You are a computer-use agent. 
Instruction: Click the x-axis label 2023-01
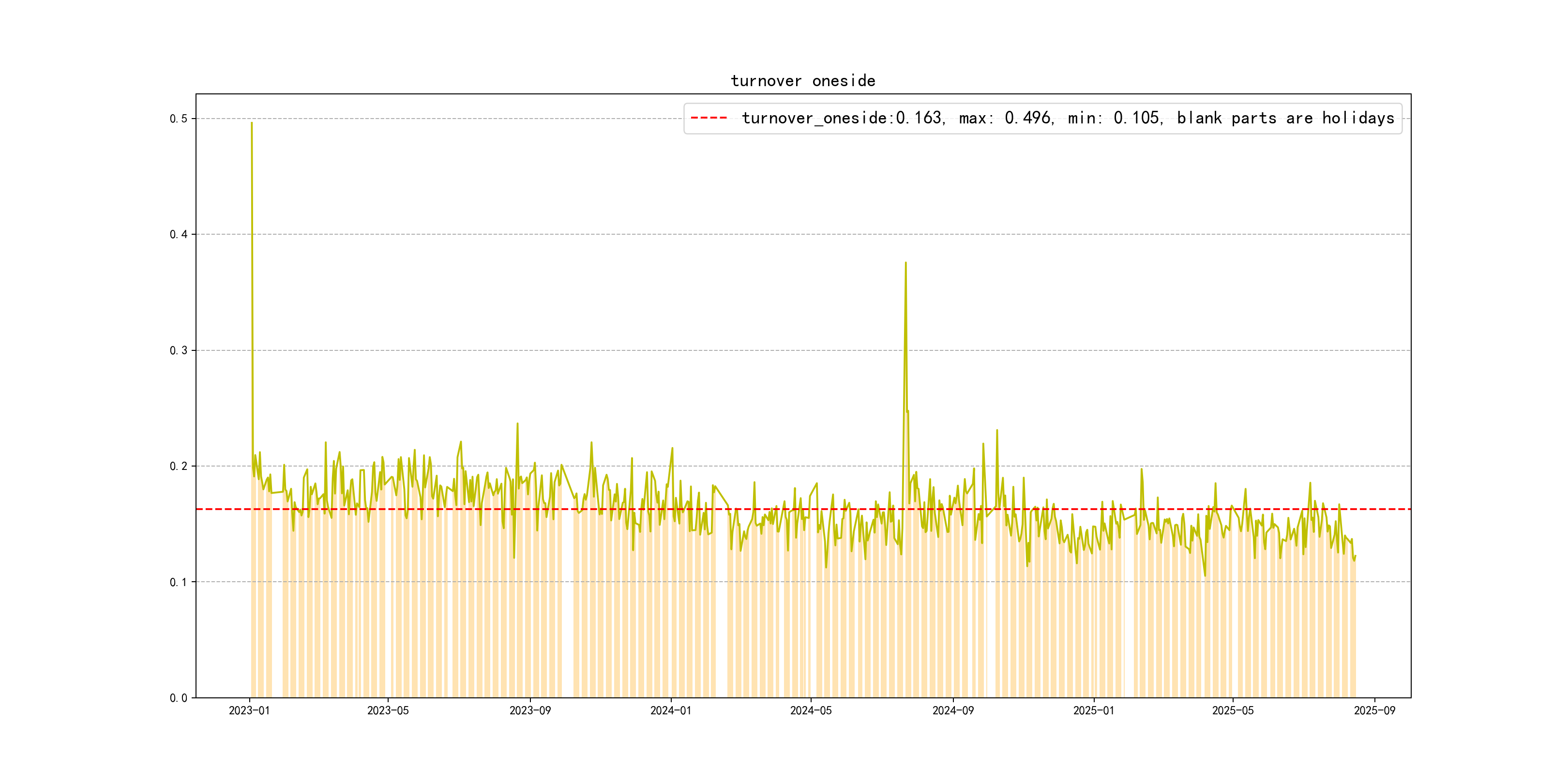[x=249, y=711]
